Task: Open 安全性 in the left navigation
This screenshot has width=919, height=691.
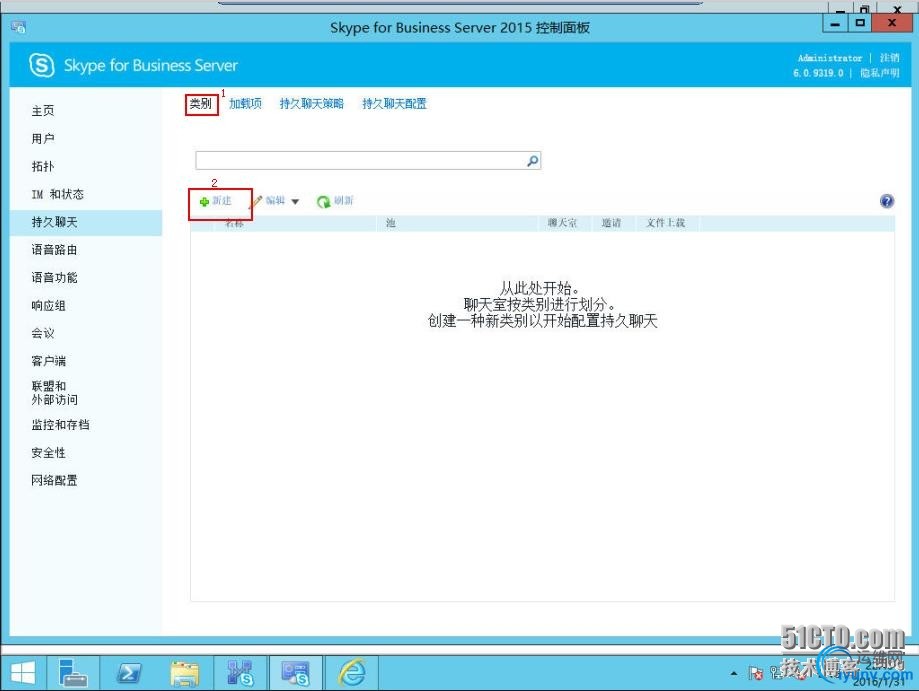Action: click(48, 453)
